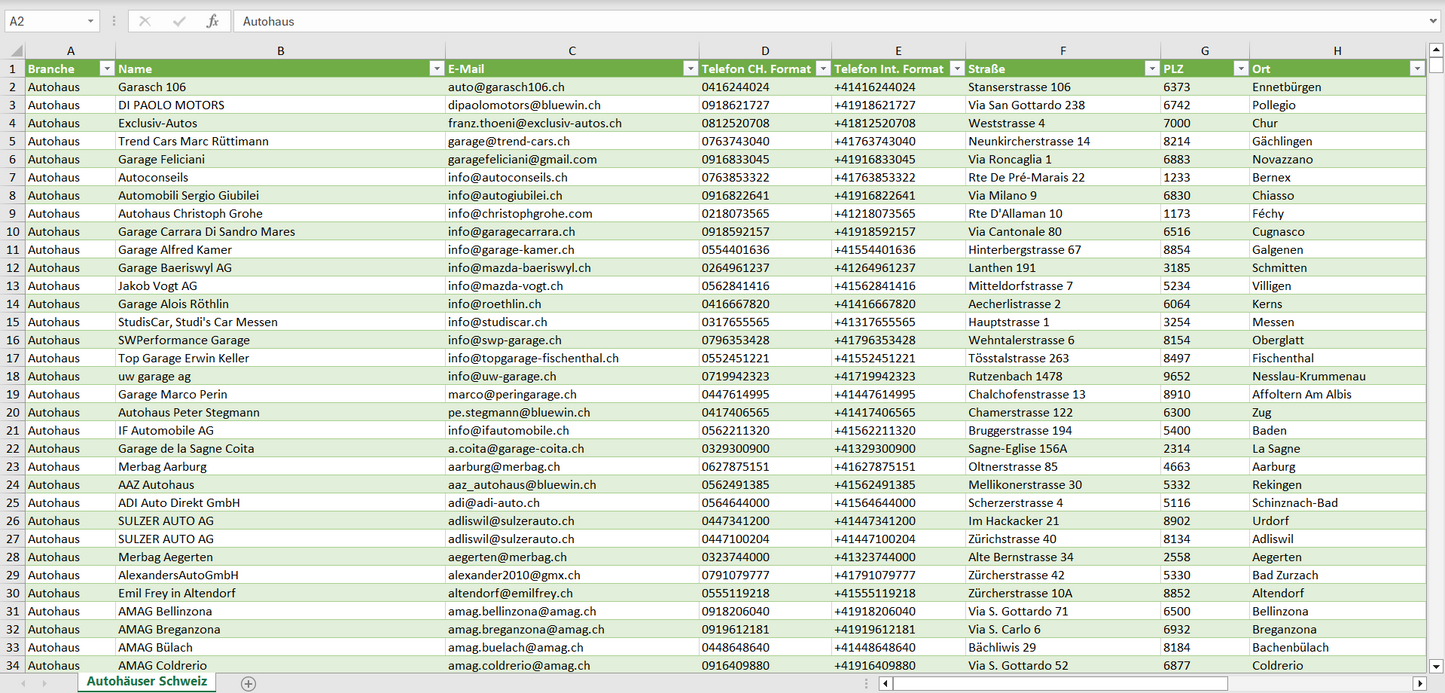Image resolution: width=1445 pixels, height=693 pixels.
Task: Click the Insert Function fx icon
Action: click(212, 21)
